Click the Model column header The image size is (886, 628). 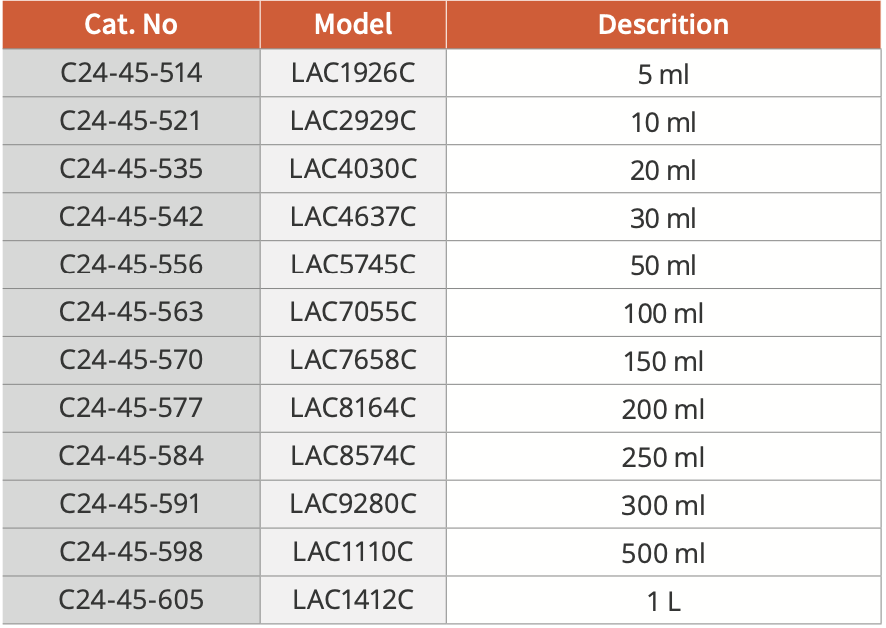(353, 24)
